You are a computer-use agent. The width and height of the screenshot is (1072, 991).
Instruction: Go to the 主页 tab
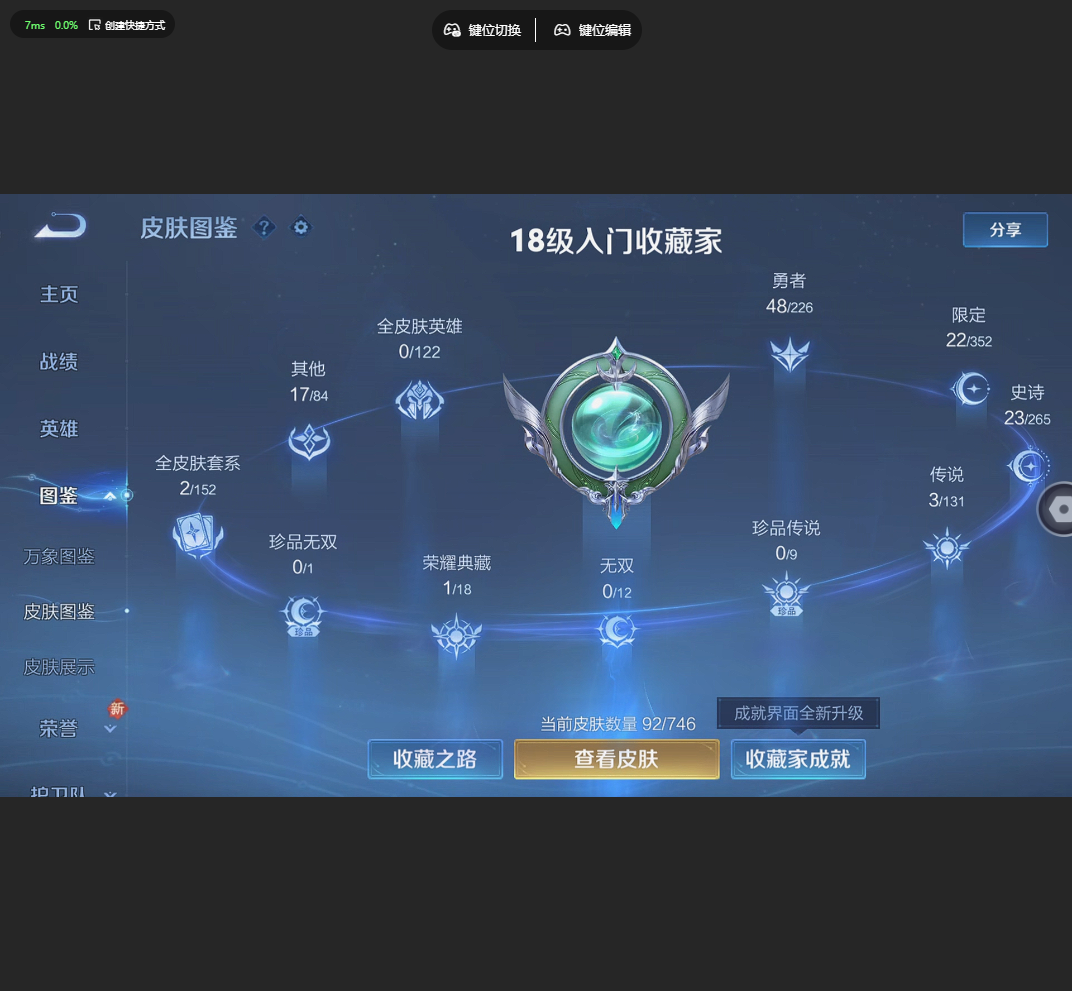tap(59, 294)
